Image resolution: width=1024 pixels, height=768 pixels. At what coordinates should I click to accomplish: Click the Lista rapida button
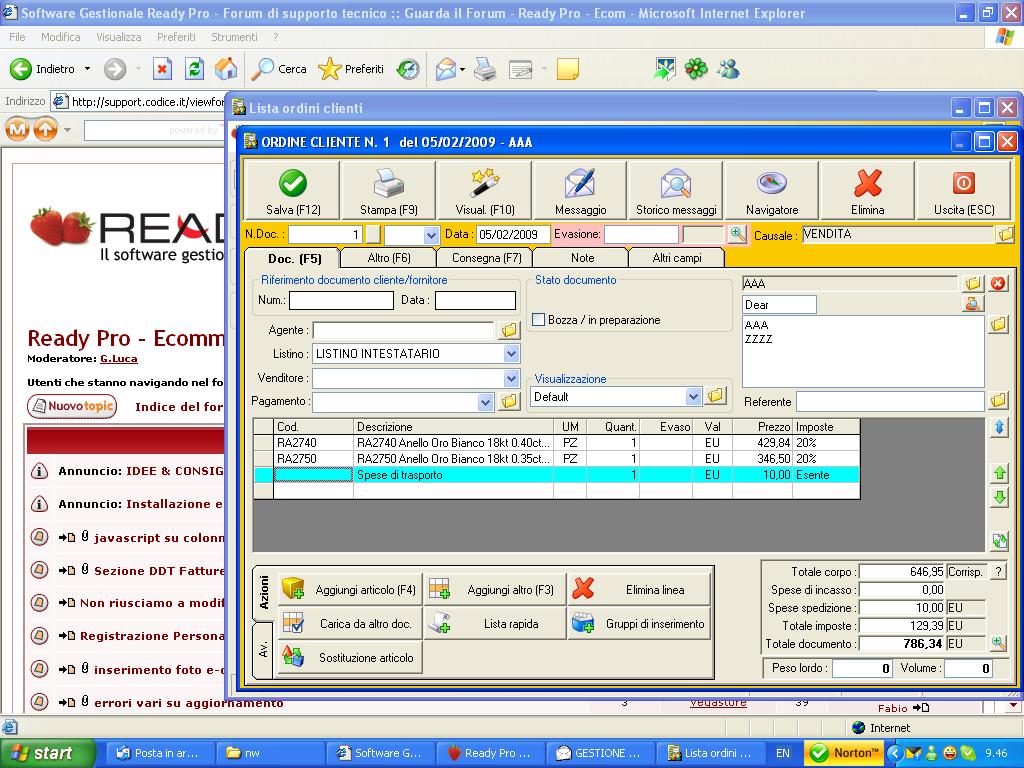495,624
